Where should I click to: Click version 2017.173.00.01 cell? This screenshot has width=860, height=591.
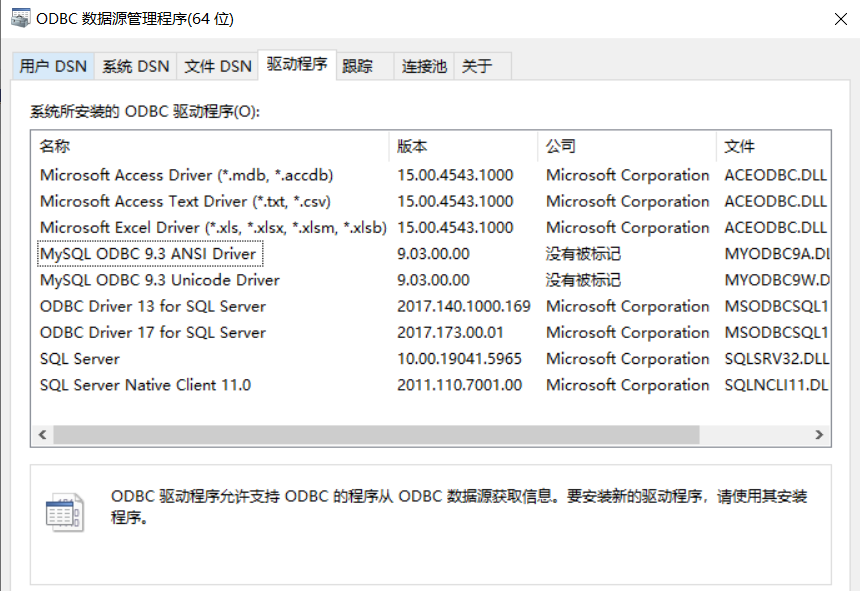tap(450, 333)
